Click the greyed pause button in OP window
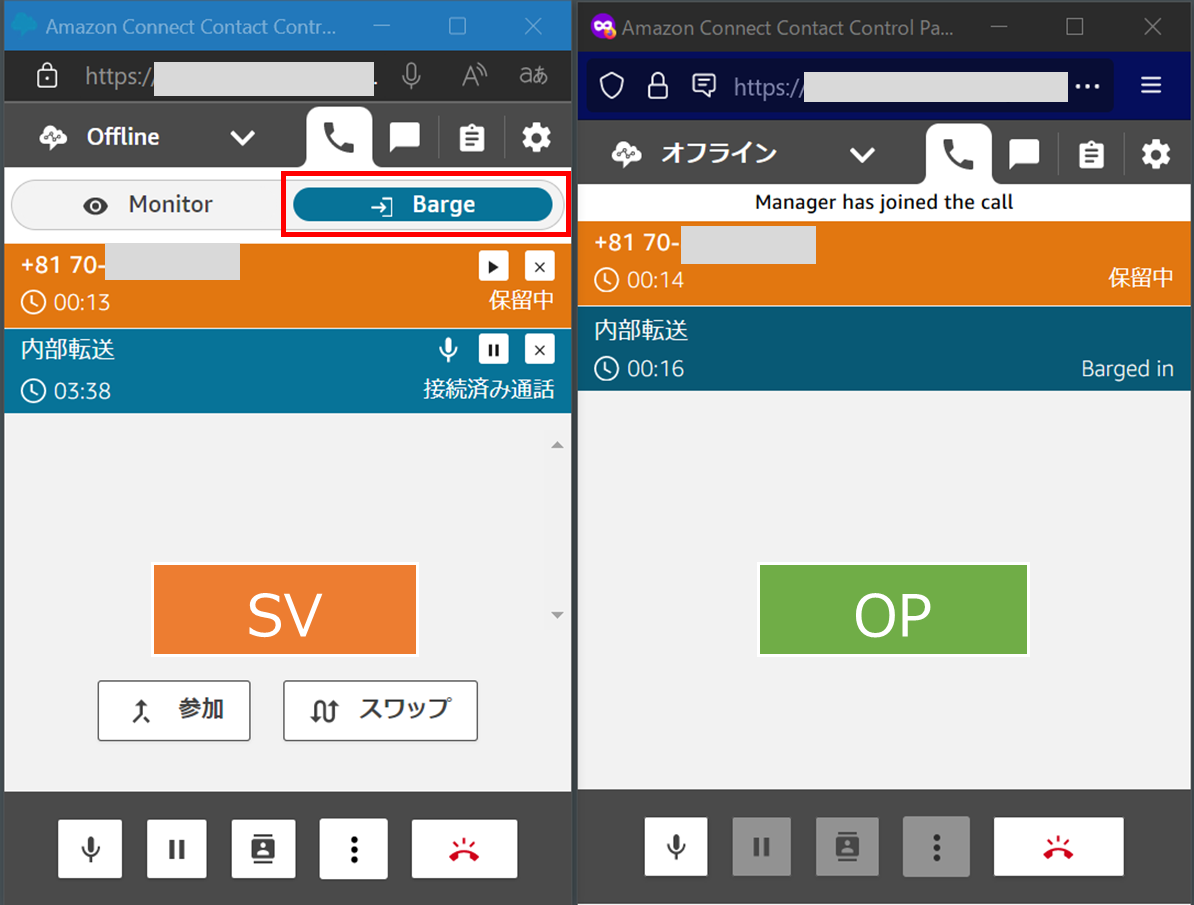This screenshot has width=1194, height=905. (761, 846)
